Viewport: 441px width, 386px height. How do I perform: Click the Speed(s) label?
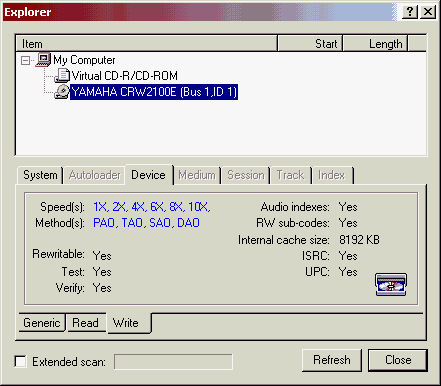(62, 207)
